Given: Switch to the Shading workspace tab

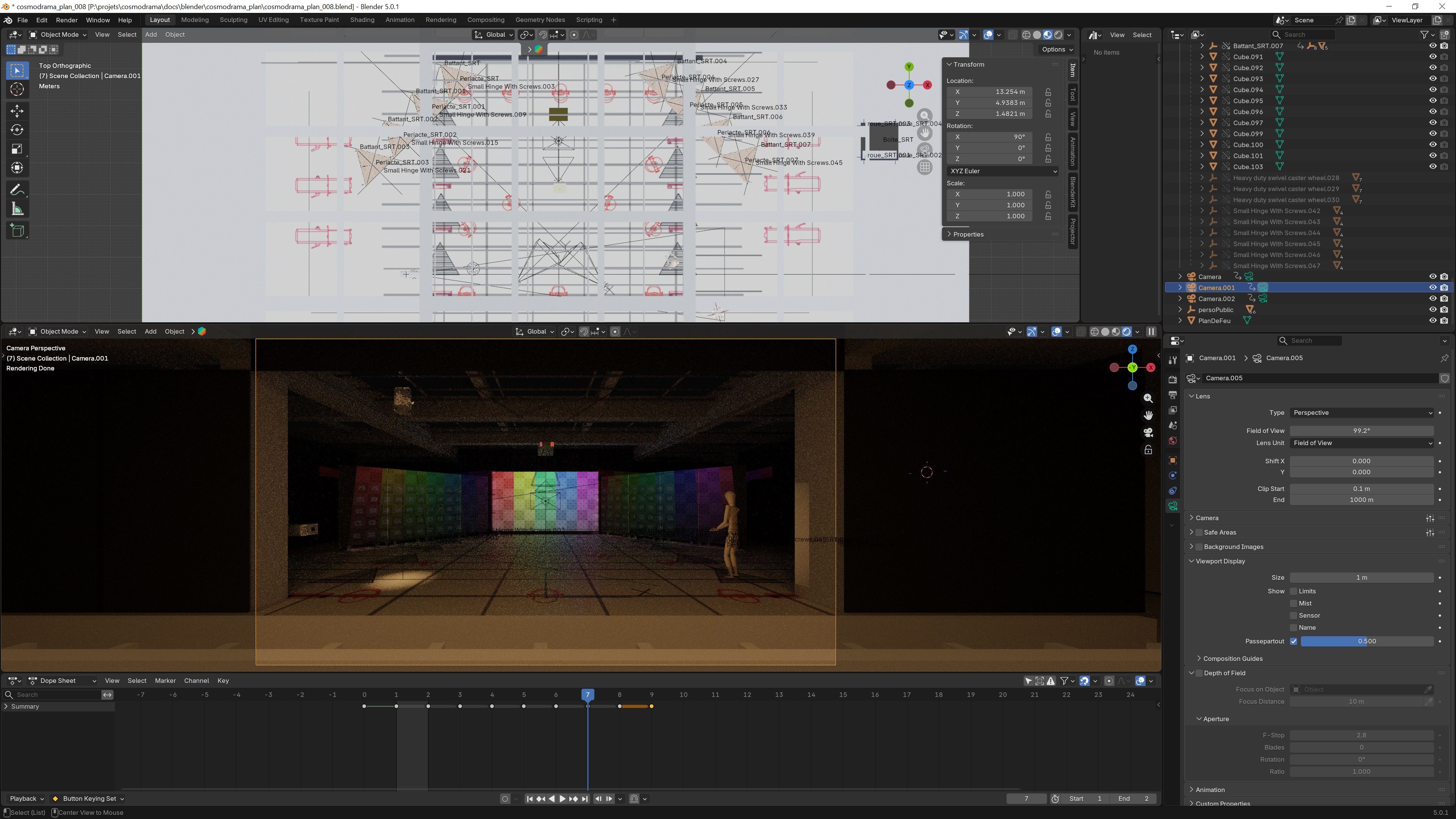Looking at the screenshot, I should [362, 20].
